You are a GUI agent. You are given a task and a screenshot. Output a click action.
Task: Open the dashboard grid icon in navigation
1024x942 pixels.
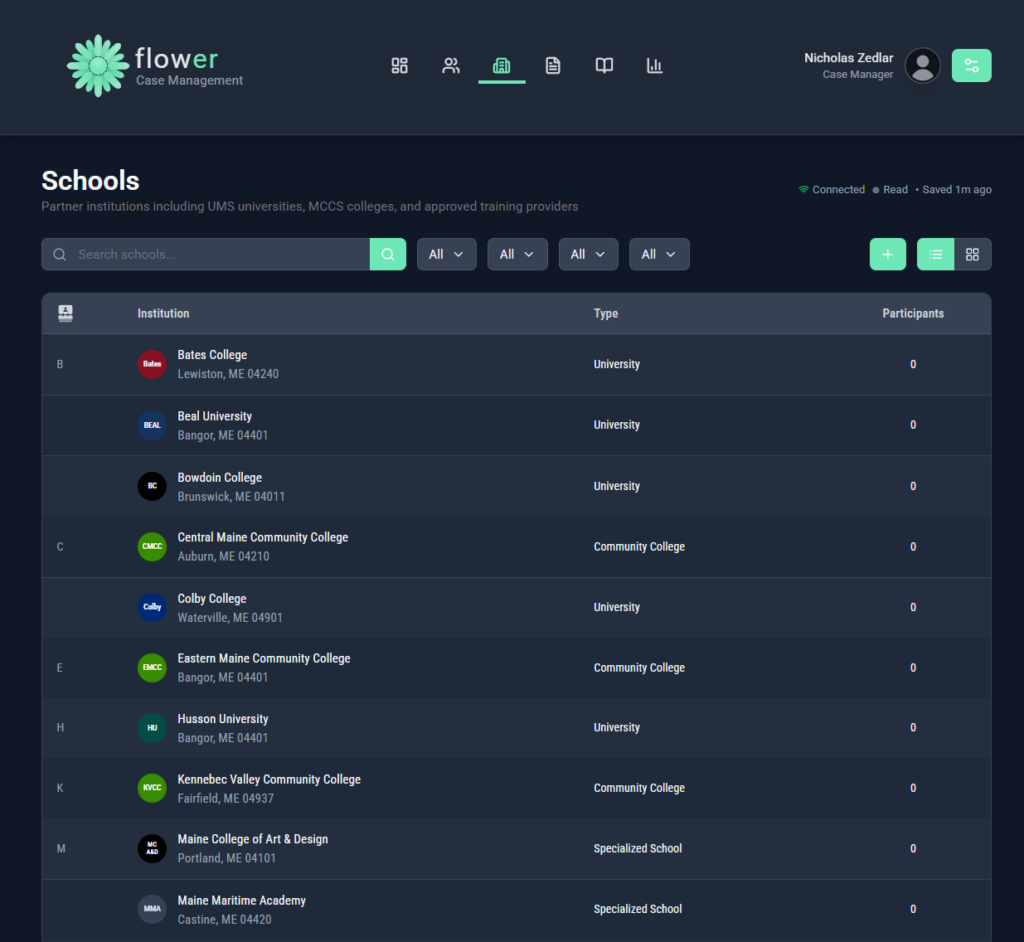click(400, 66)
